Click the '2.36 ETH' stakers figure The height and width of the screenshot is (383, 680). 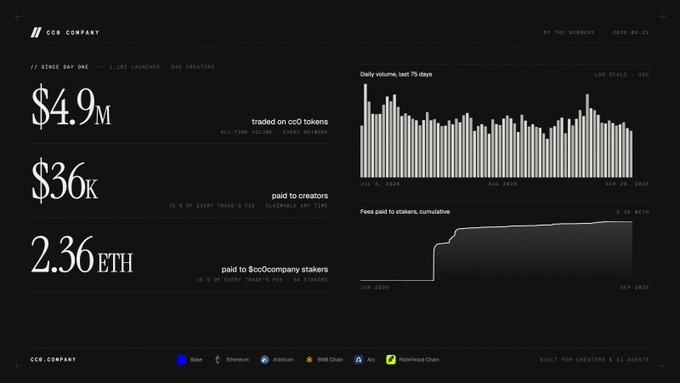[x=82, y=254]
